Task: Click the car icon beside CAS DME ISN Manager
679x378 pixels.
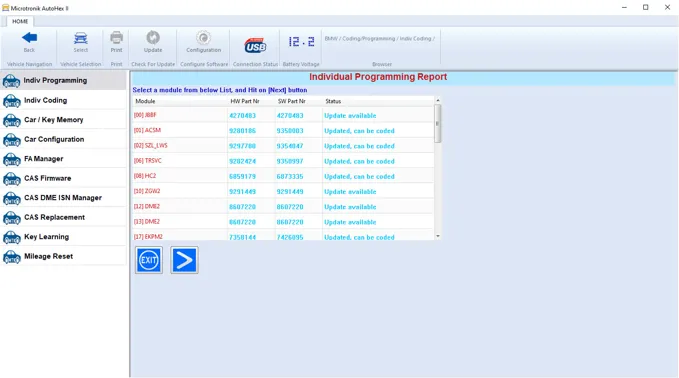Action: pyautogui.click(x=12, y=198)
